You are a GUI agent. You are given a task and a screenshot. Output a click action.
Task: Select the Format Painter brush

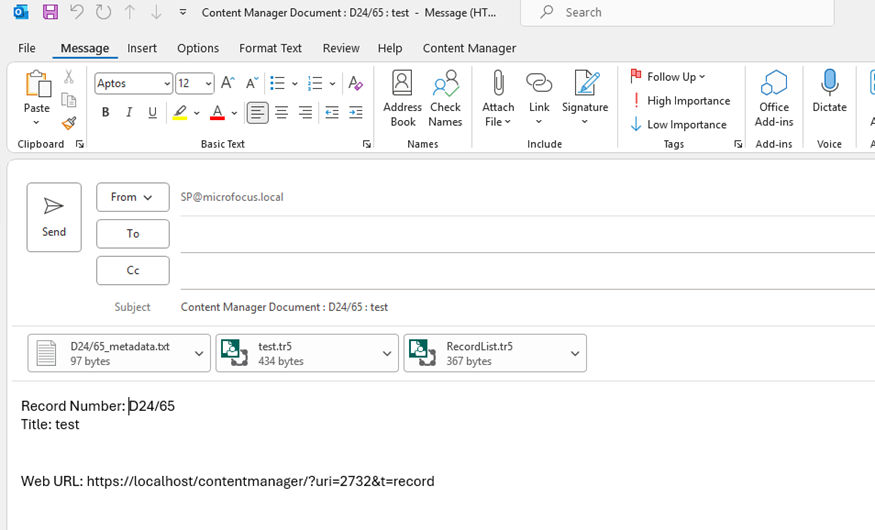click(69, 123)
